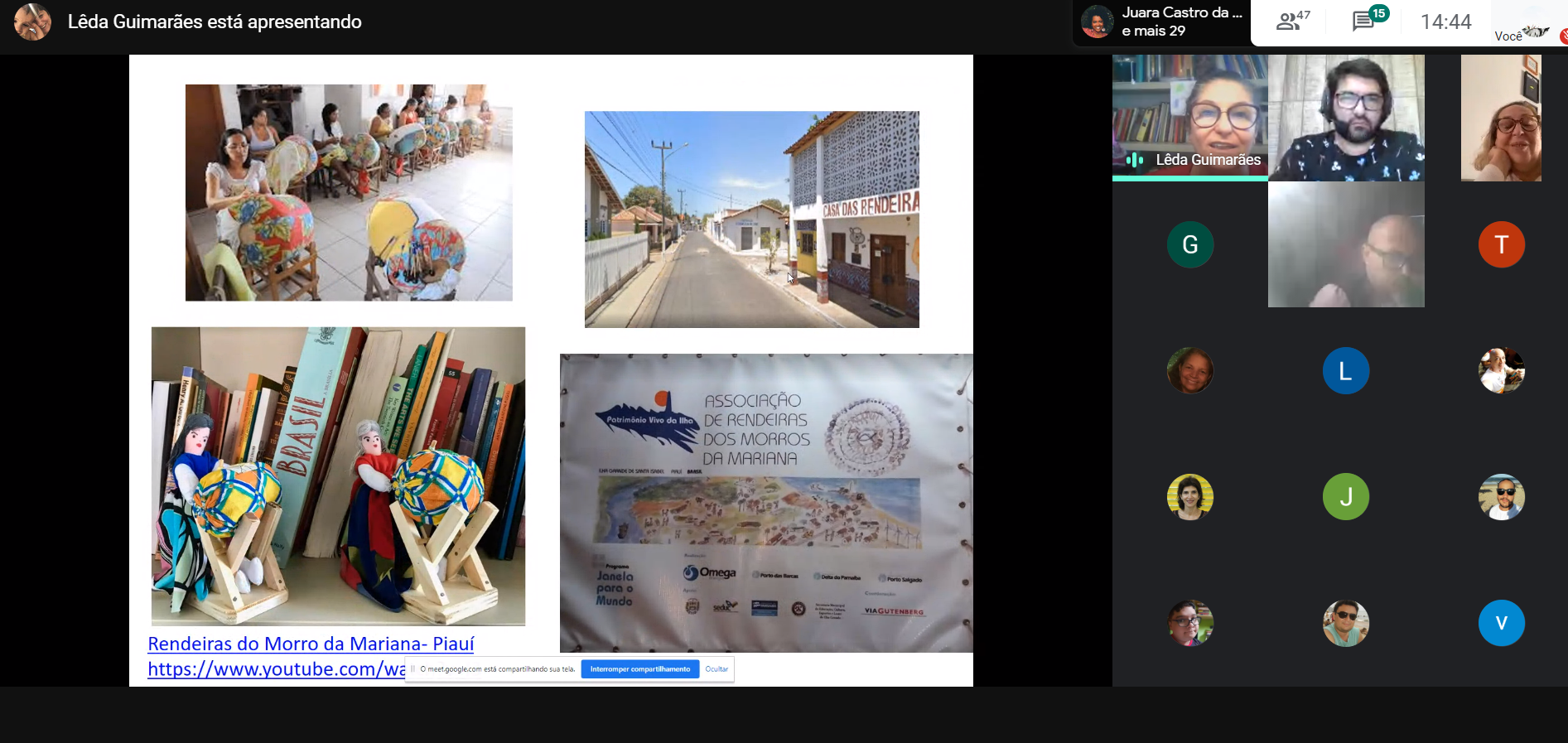Select the bearded man's video tile
This screenshot has width=1568, height=743.
point(1346,117)
